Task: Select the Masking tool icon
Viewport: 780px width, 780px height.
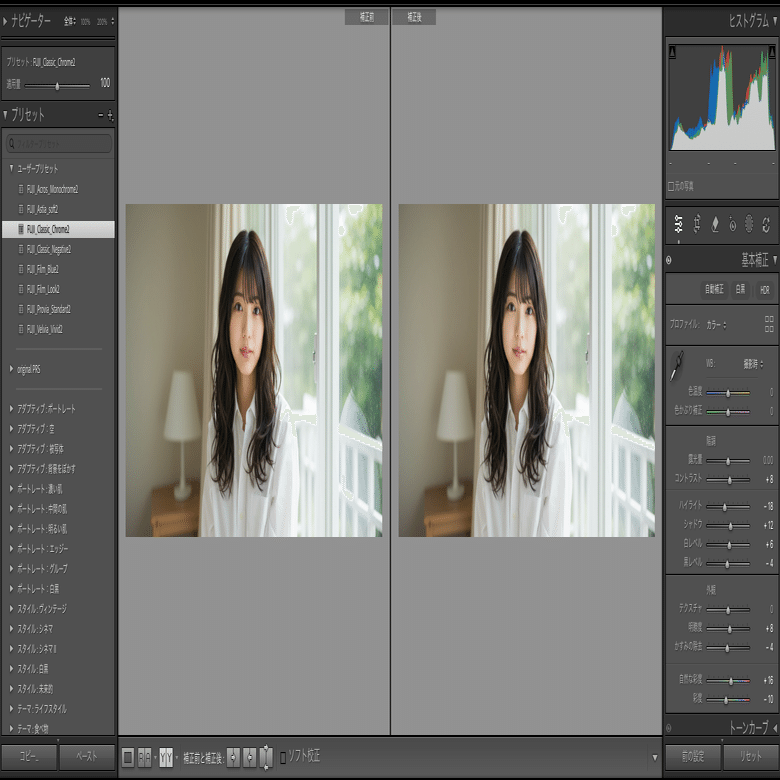Action: pos(749,224)
